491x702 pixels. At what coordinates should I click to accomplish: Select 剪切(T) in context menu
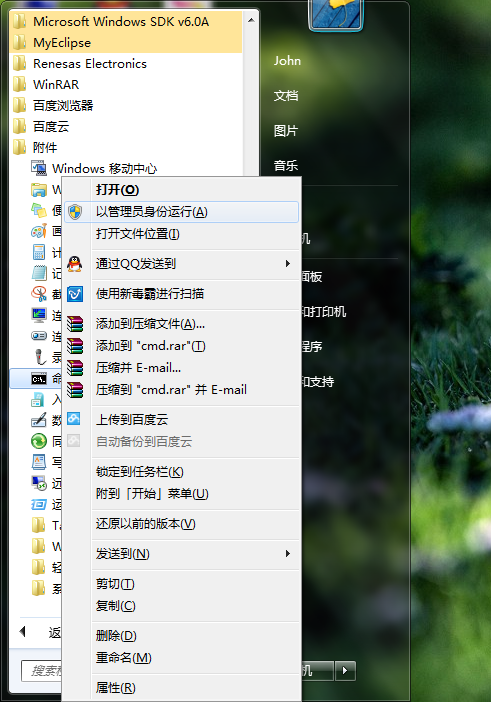point(182,584)
